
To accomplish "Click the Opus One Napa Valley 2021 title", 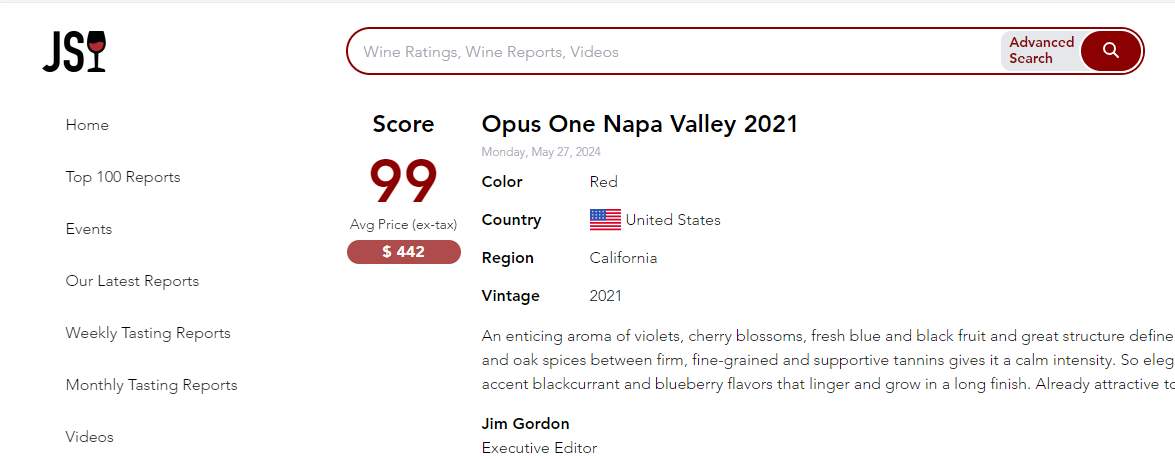I will pos(639,124).
